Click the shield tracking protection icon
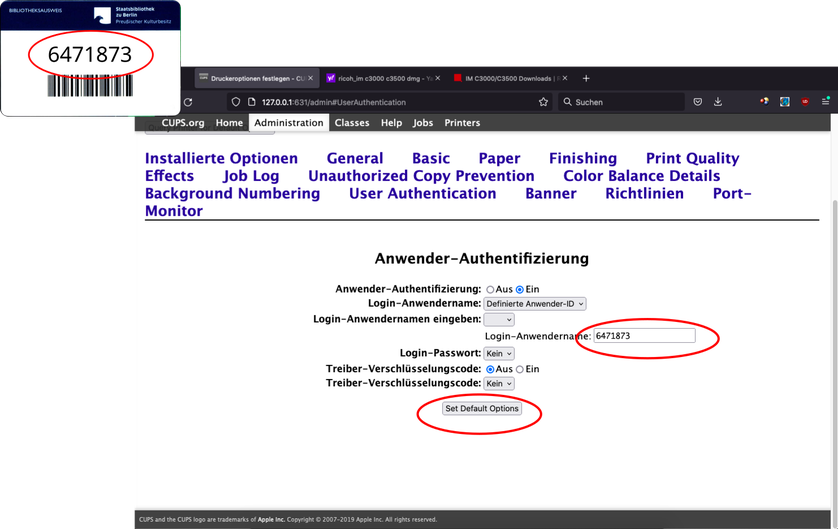This screenshot has width=838, height=529. pyautogui.click(x=236, y=102)
